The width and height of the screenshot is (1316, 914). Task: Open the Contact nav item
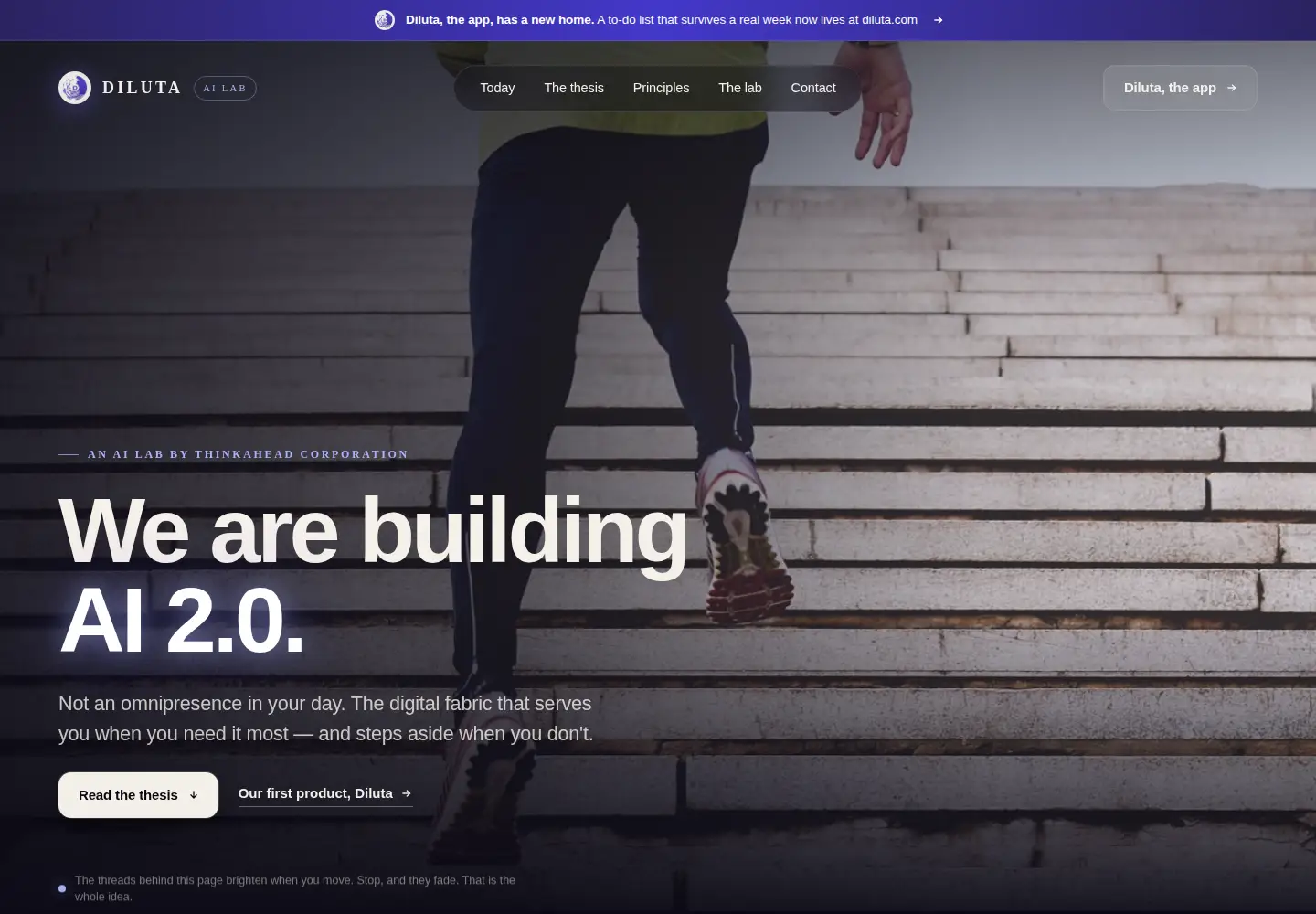pos(813,88)
